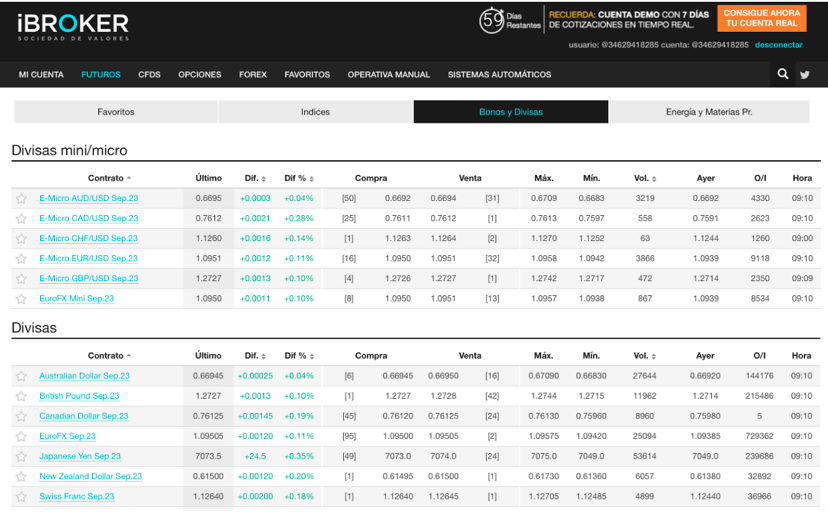Add Canadian Dollar Sep.23 to favorites star

click(x=21, y=417)
